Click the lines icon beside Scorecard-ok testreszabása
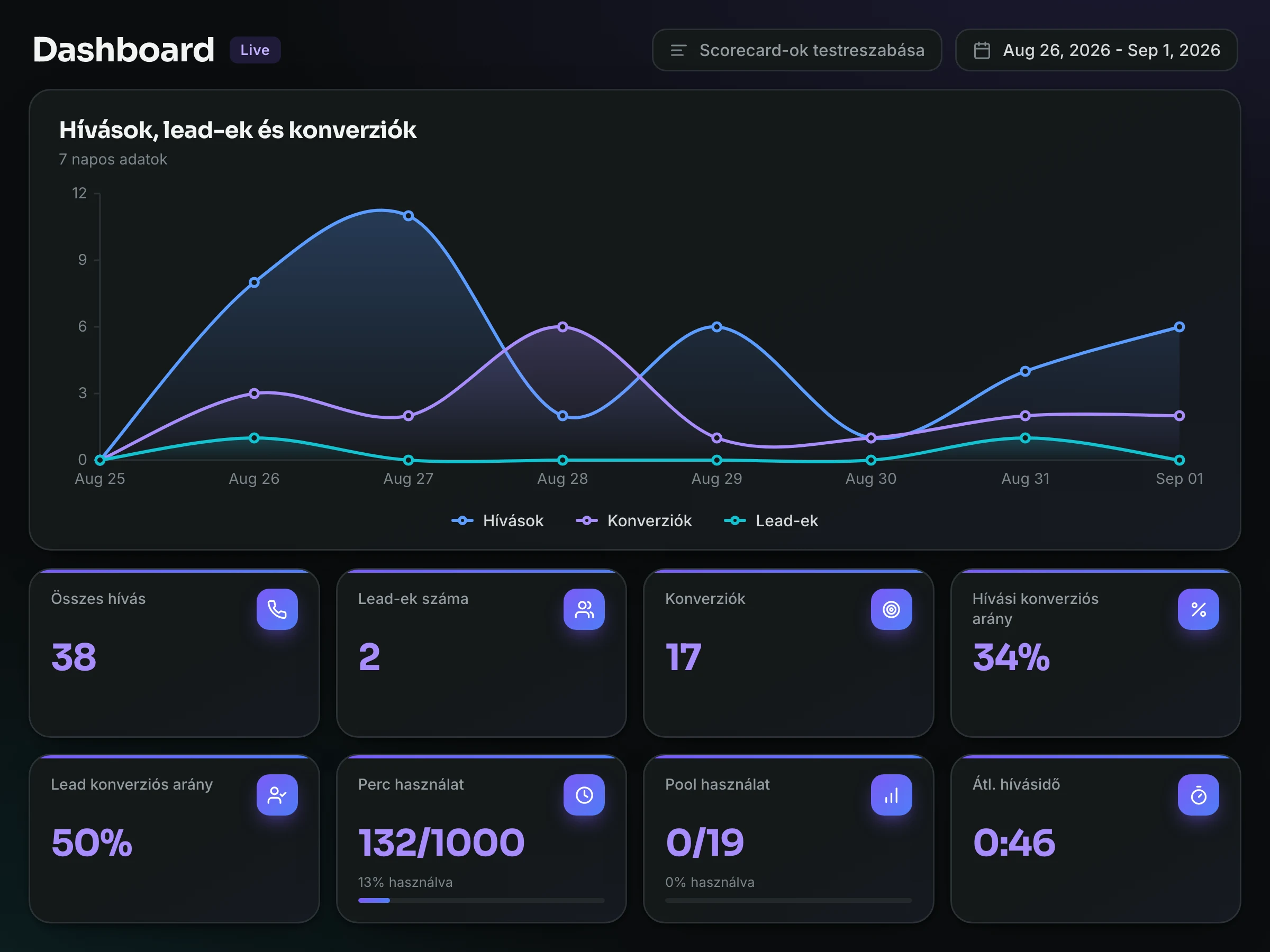 (x=678, y=50)
